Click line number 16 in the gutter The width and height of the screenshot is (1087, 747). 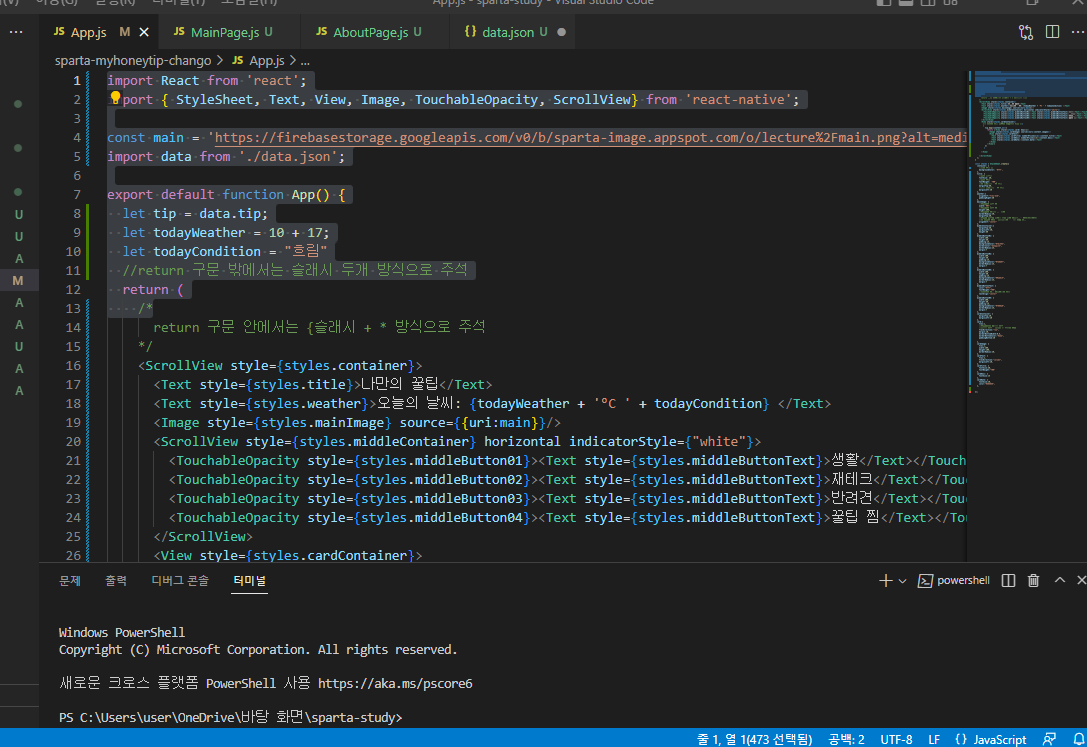tap(73, 366)
